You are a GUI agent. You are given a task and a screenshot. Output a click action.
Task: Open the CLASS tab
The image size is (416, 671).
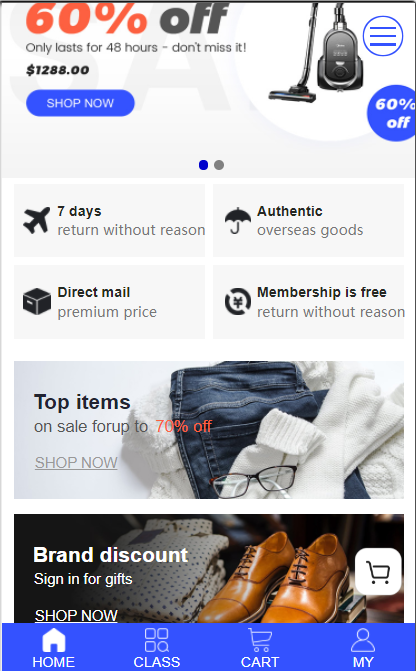(157, 647)
